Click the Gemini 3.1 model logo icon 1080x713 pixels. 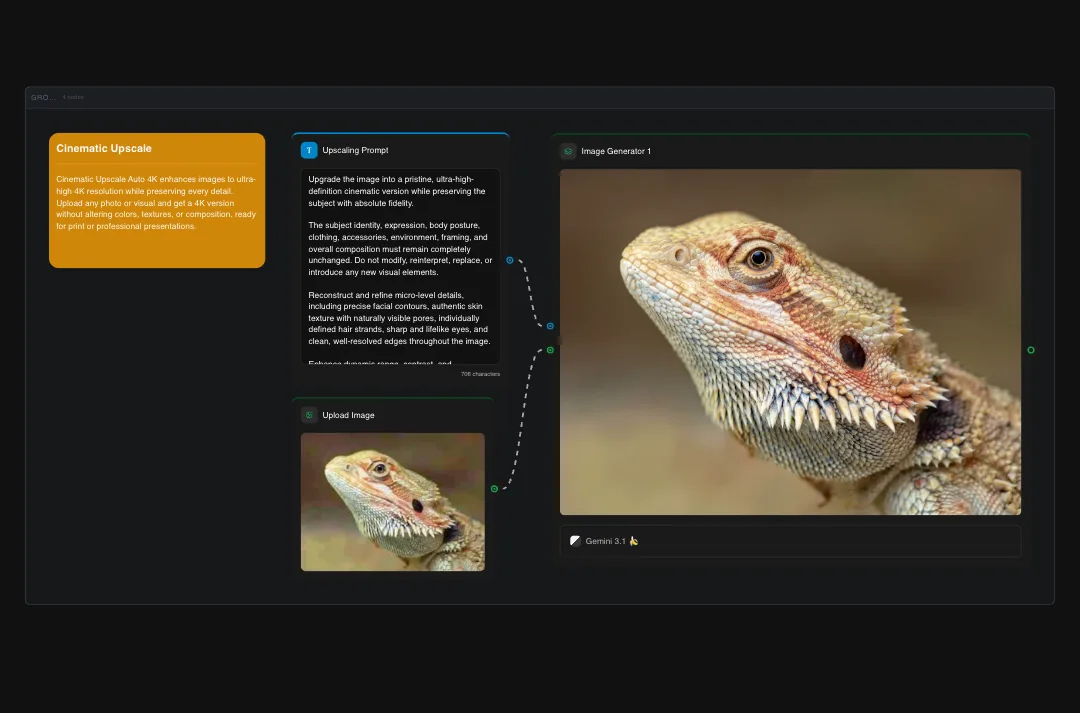576,541
